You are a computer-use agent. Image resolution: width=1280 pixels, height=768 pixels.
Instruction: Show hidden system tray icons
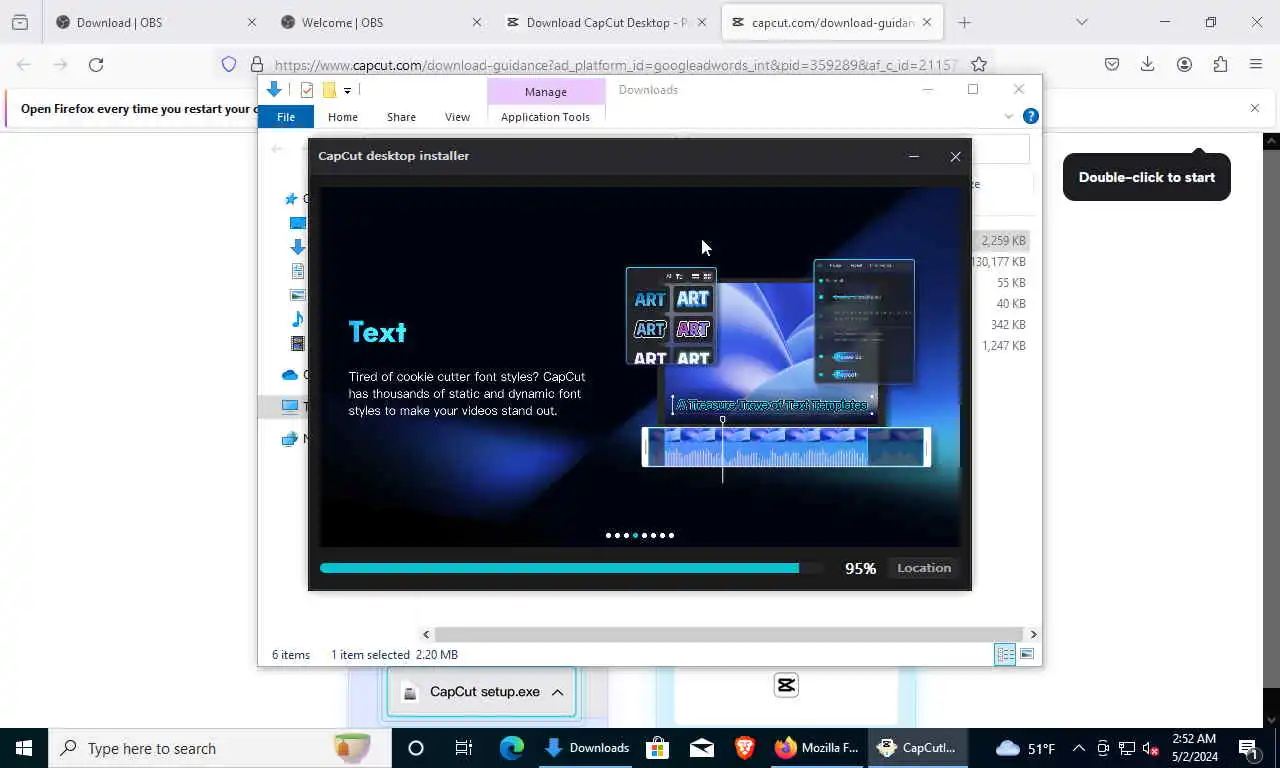click(1079, 748)
